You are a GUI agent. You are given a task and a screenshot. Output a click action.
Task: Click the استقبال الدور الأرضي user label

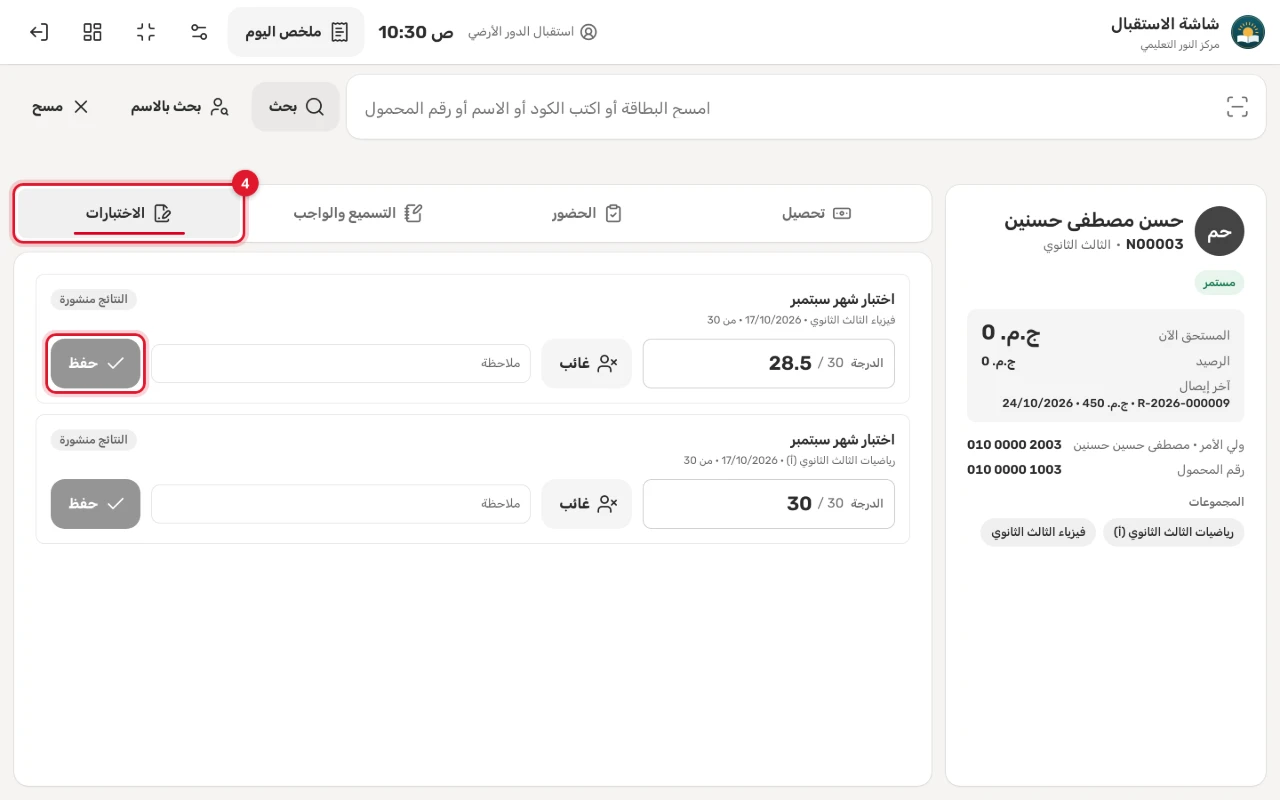click(532, 32)
